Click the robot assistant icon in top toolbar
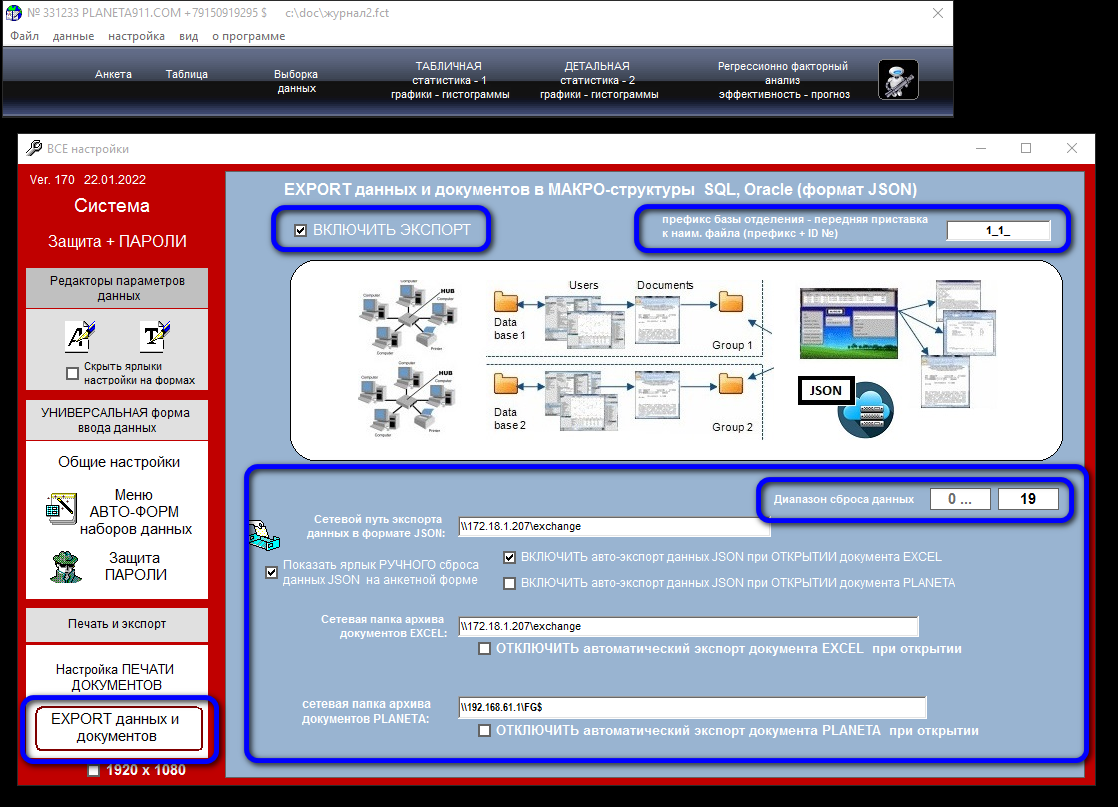This screenshot has height=807, width=1118. click(x=897, y=80)
